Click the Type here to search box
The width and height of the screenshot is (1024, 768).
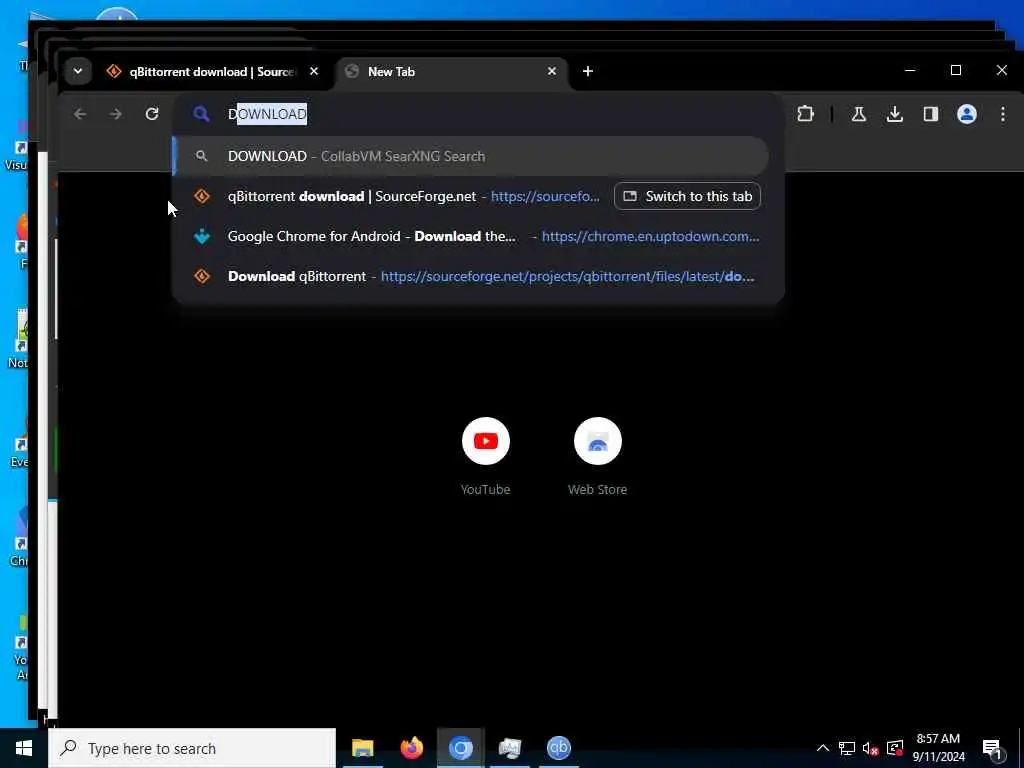[x=192, y=748]
